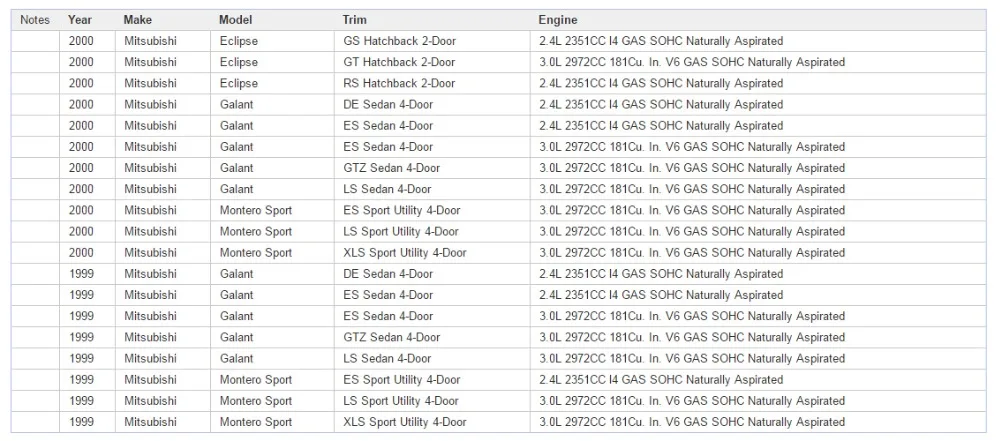Click 1999 Galant DE Sedan 4-Door cell
Image resolution: width=1000 pixels, height=441 pixels.
432,274
